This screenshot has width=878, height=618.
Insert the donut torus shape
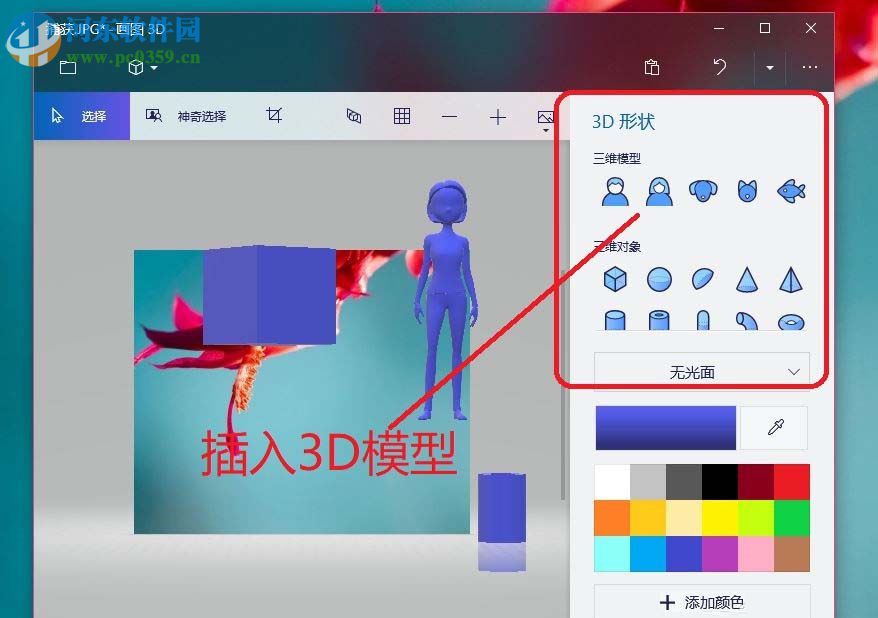(790, 320)
